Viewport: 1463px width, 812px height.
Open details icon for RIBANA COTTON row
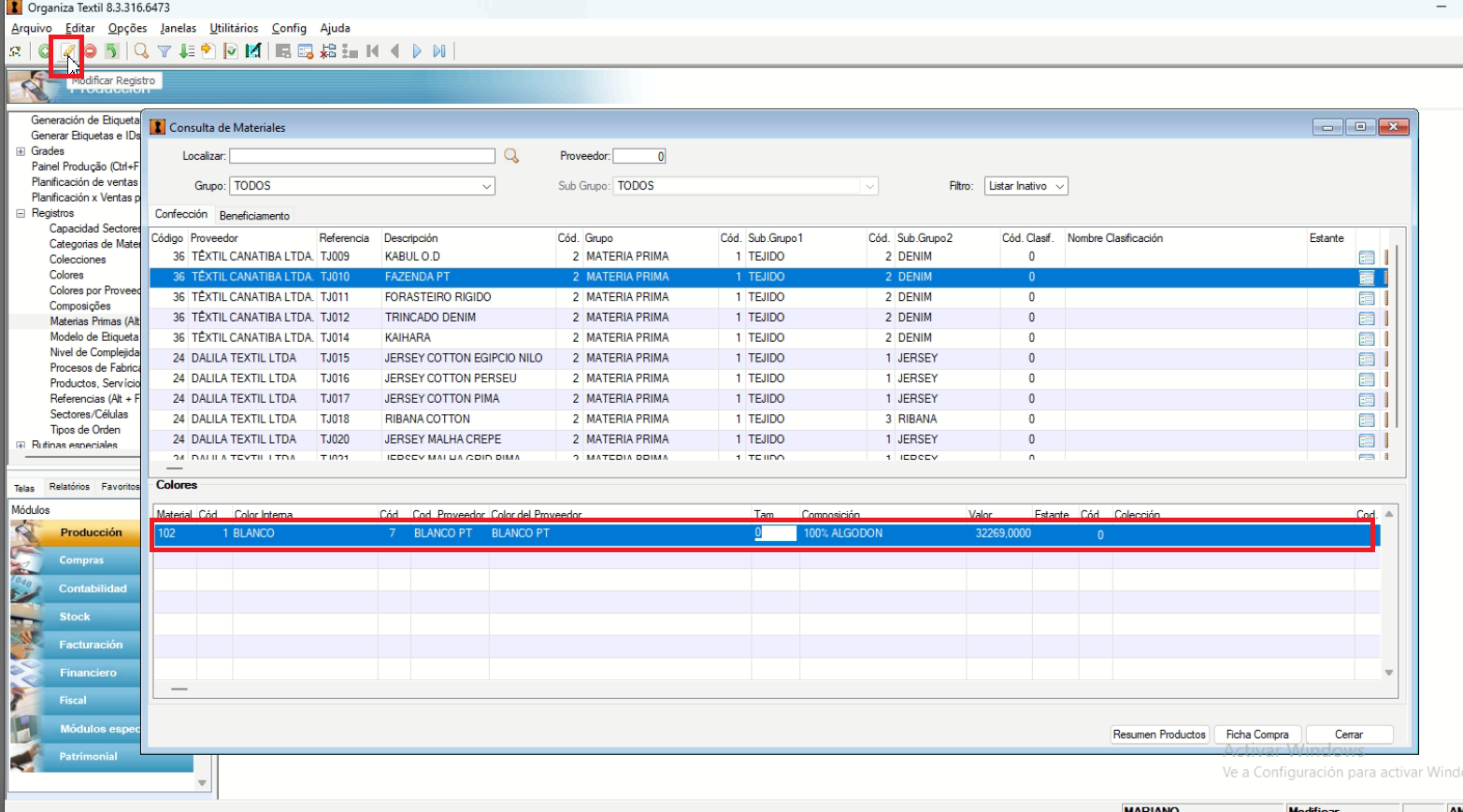(x=1367, y=420)
